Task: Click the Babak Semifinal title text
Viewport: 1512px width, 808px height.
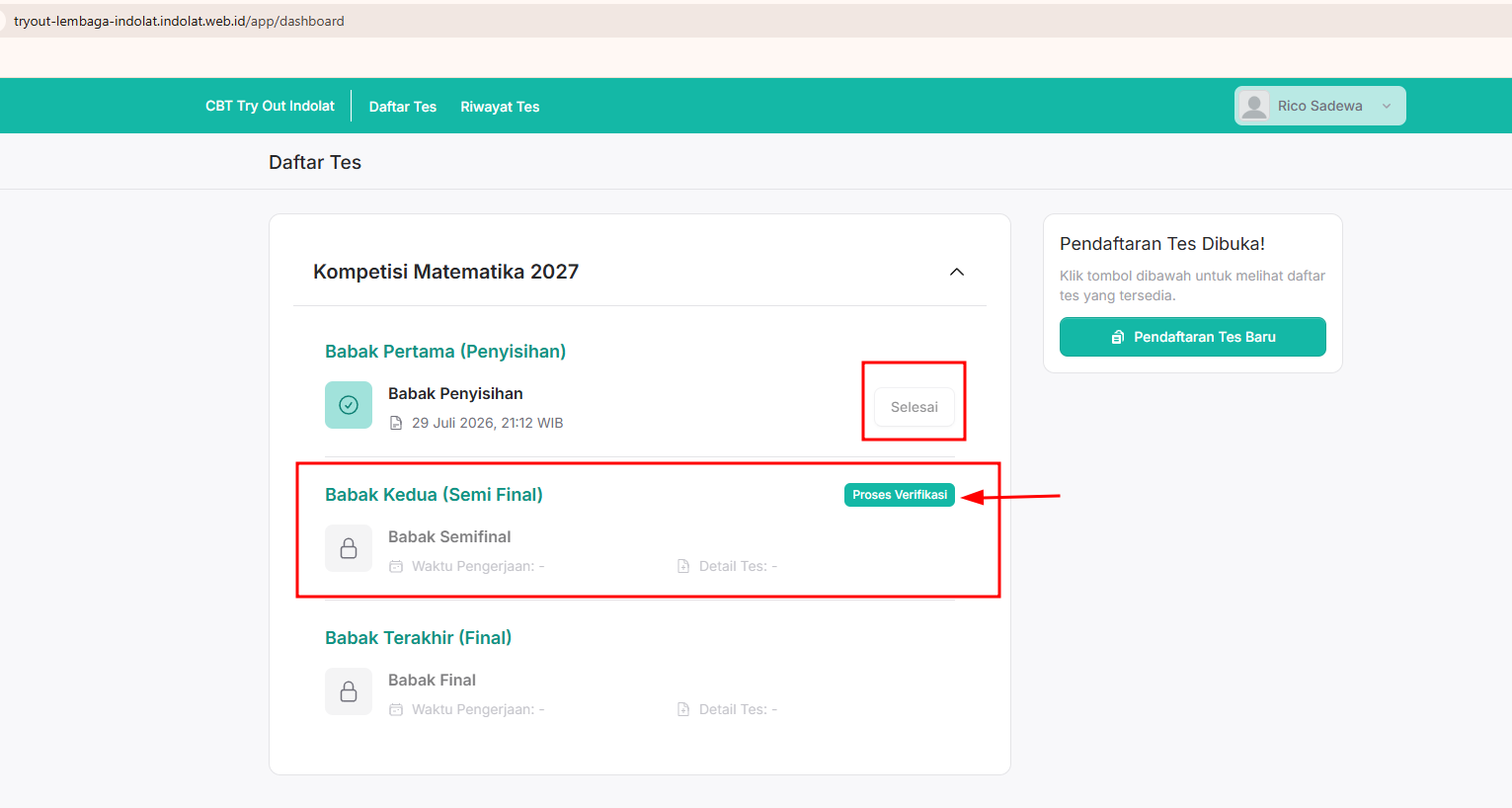Action: tap(449, 536)
